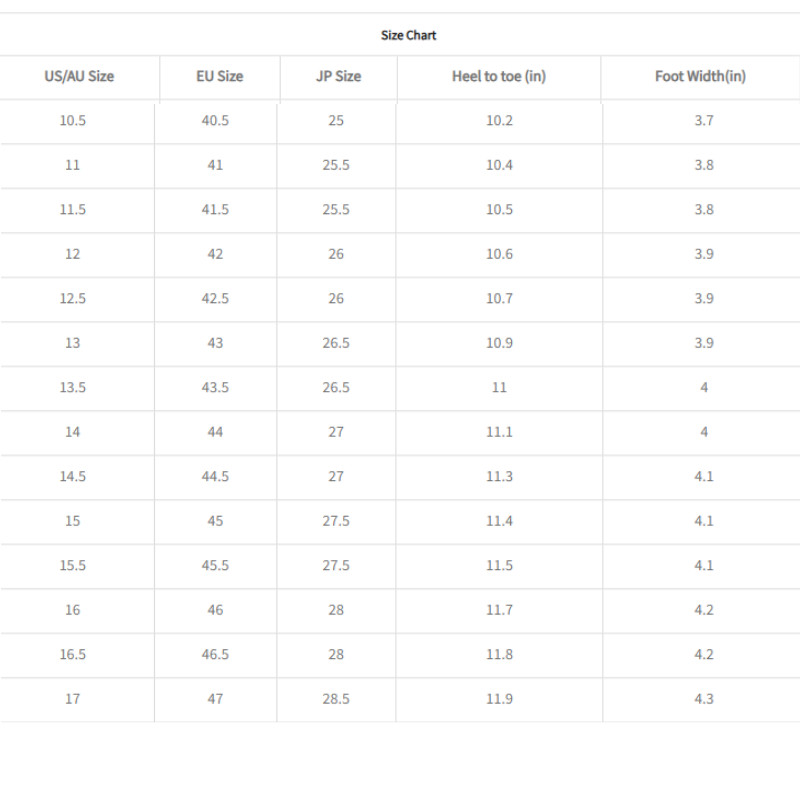800x800 pixels.
Task: Select US/AU size 15 cell
Action: coord(72,520)
